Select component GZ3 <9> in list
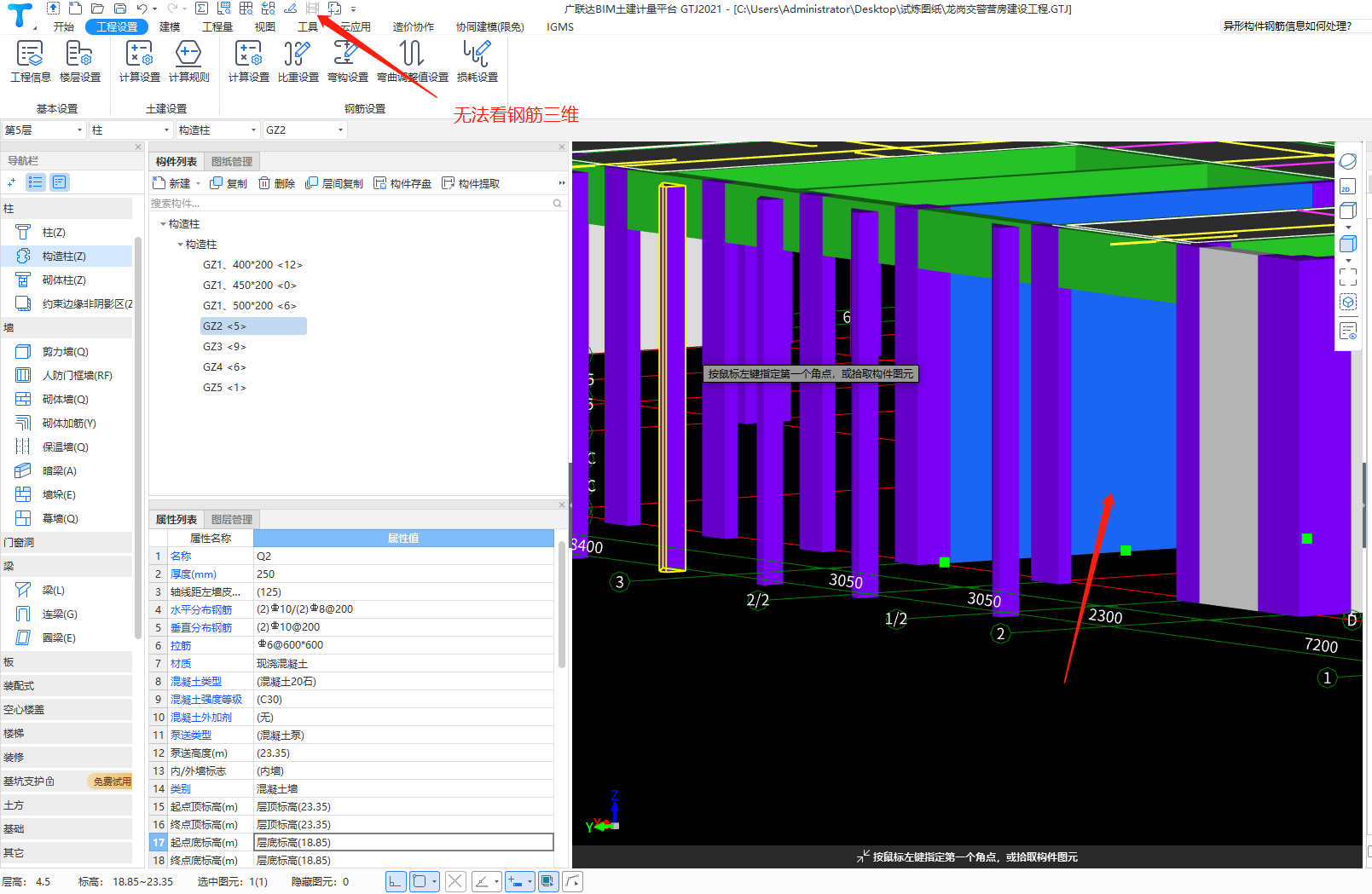Viewport: 1372px width, 894px height. [x=224, y=346]
